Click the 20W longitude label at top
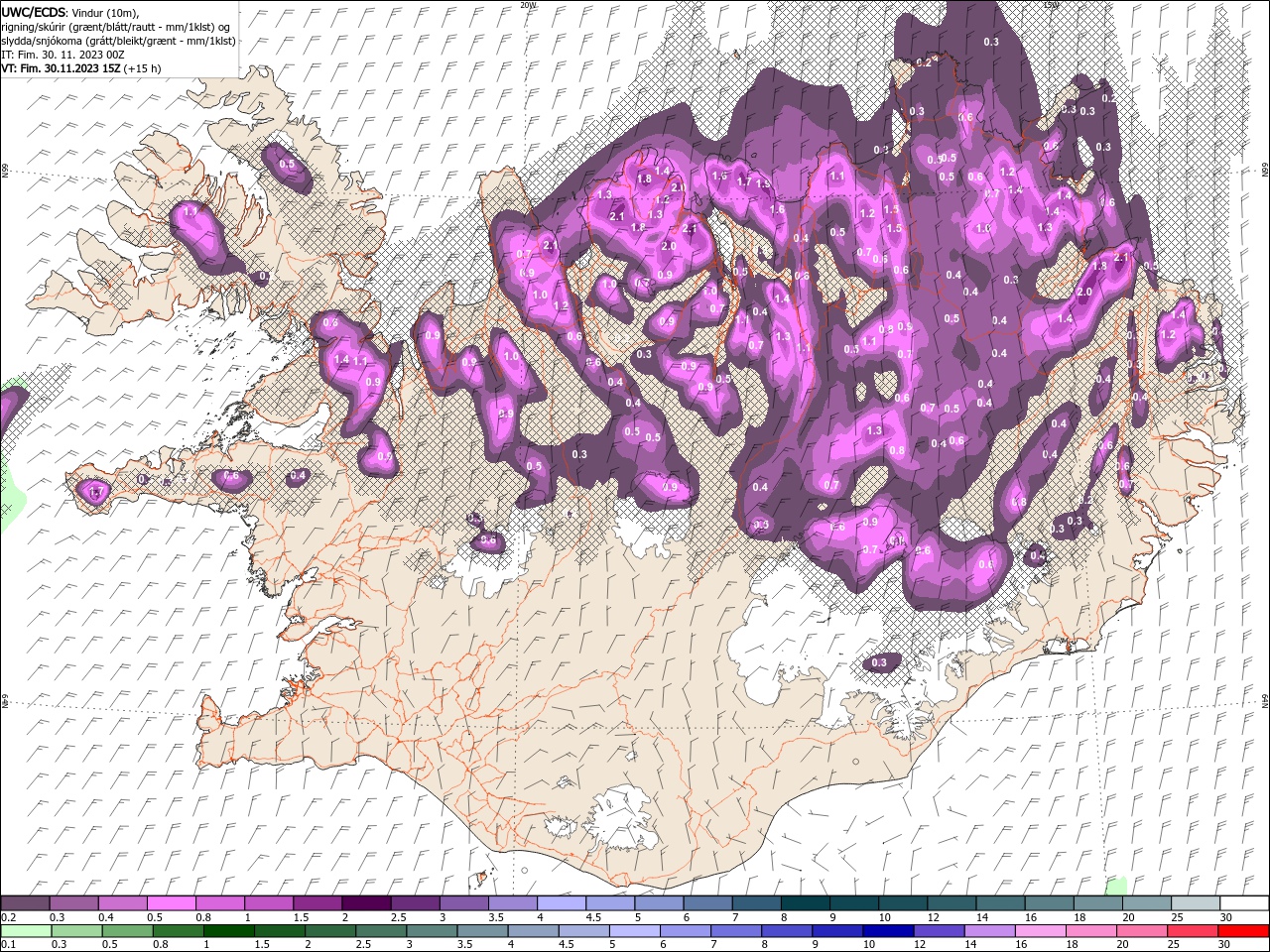Screen dimensions: 1270x952 529,4
